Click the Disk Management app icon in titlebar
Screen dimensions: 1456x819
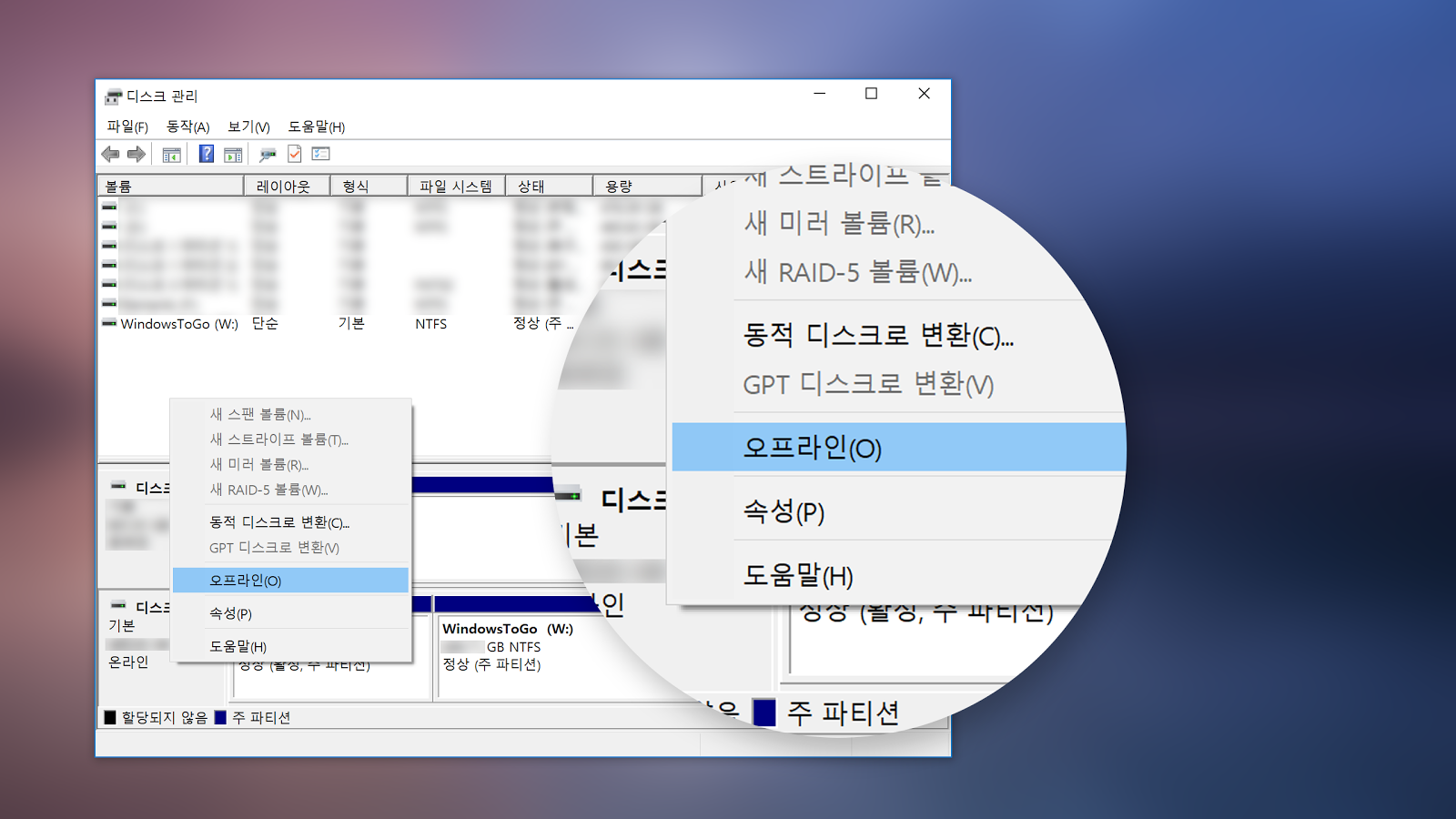coord(113,95)
